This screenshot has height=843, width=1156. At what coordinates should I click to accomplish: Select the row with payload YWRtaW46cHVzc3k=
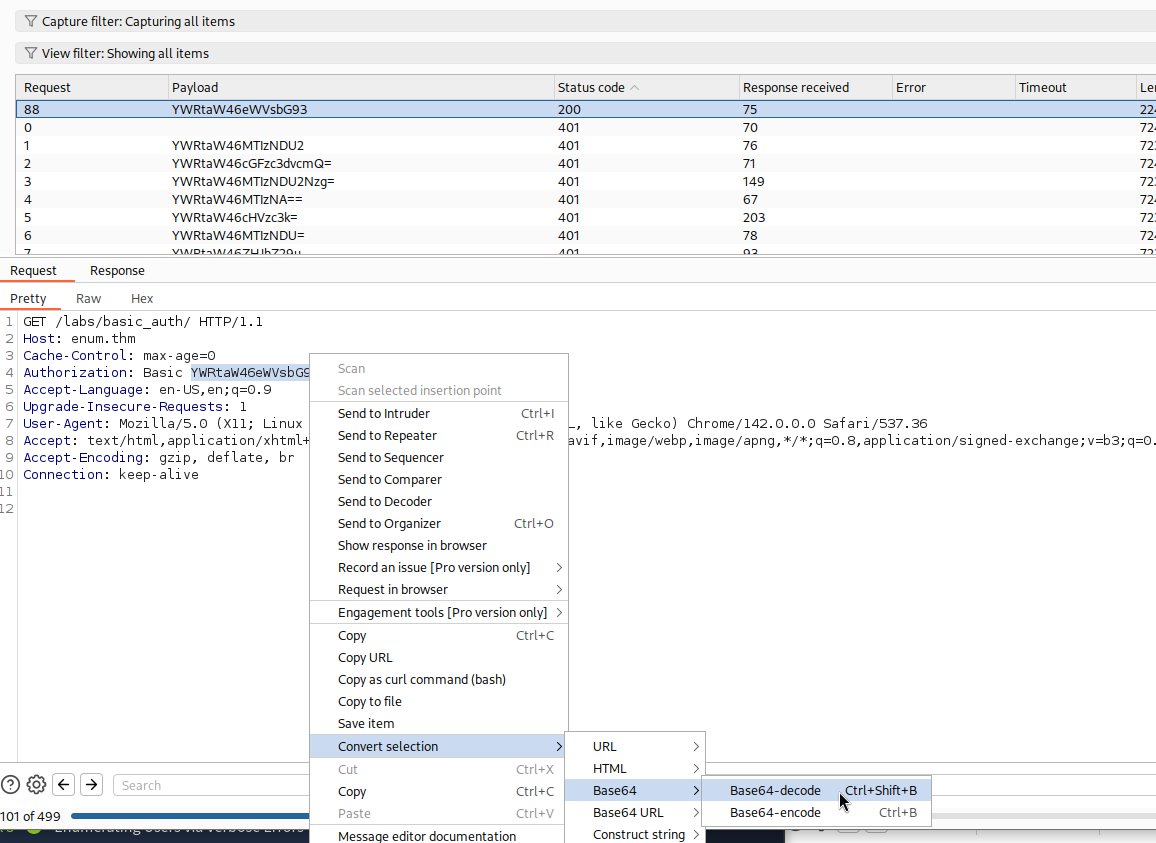(x=585, y=218)
